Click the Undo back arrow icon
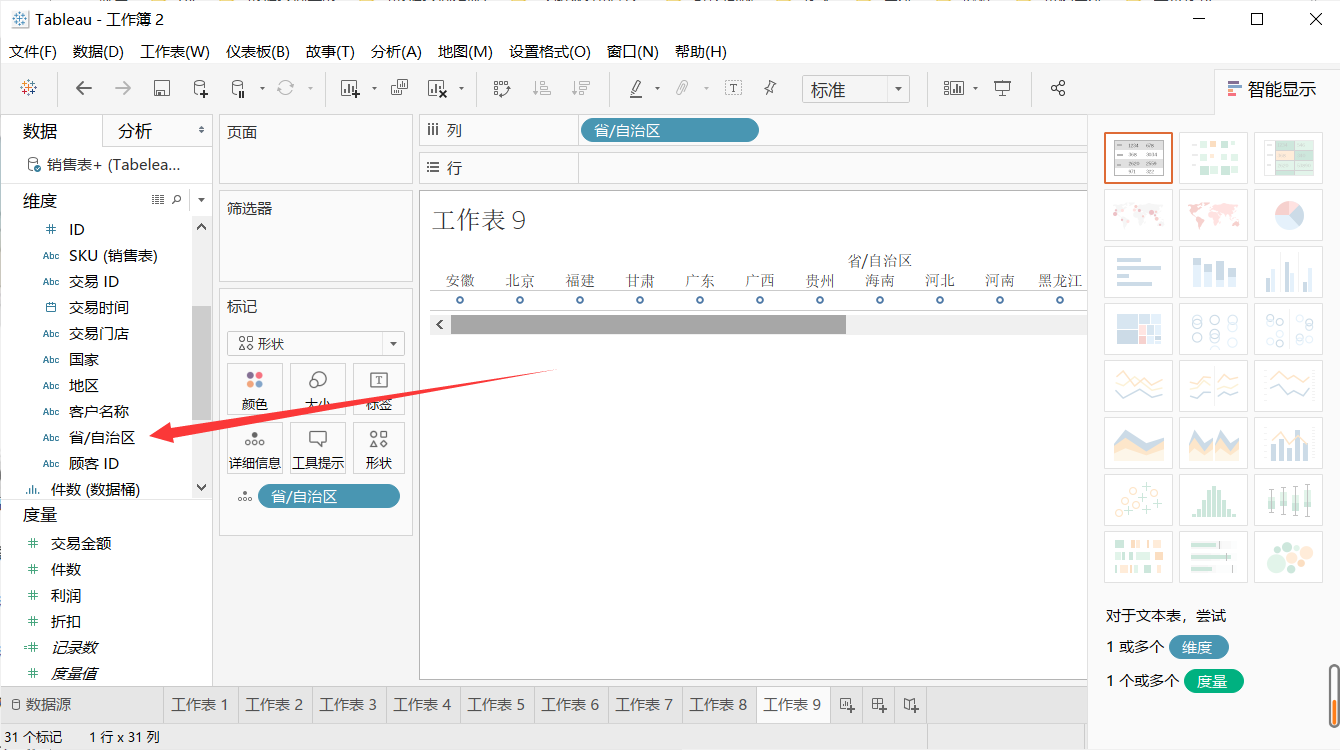The width and height of the screenshot is (1340, 750). [x=84, y=89]
